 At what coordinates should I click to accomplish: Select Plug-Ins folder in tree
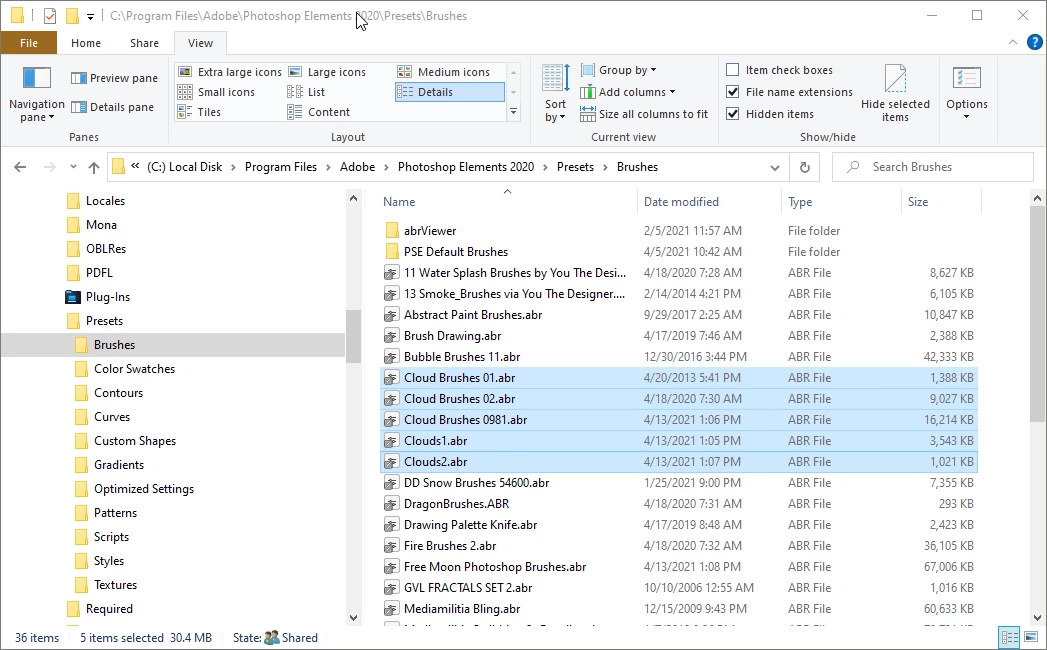tap(108, 297)
